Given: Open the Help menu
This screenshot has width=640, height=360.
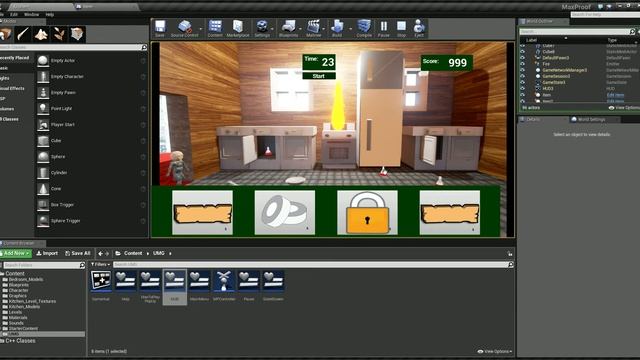Looking at the screenshot, I should [x=50, y=14].
